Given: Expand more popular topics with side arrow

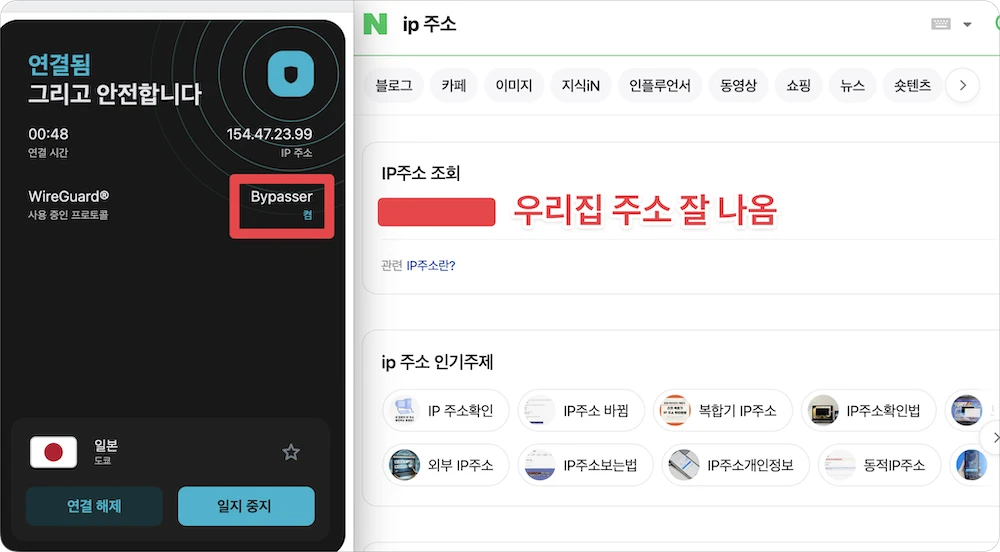Looking at the screenshot, I should [994, 437].
